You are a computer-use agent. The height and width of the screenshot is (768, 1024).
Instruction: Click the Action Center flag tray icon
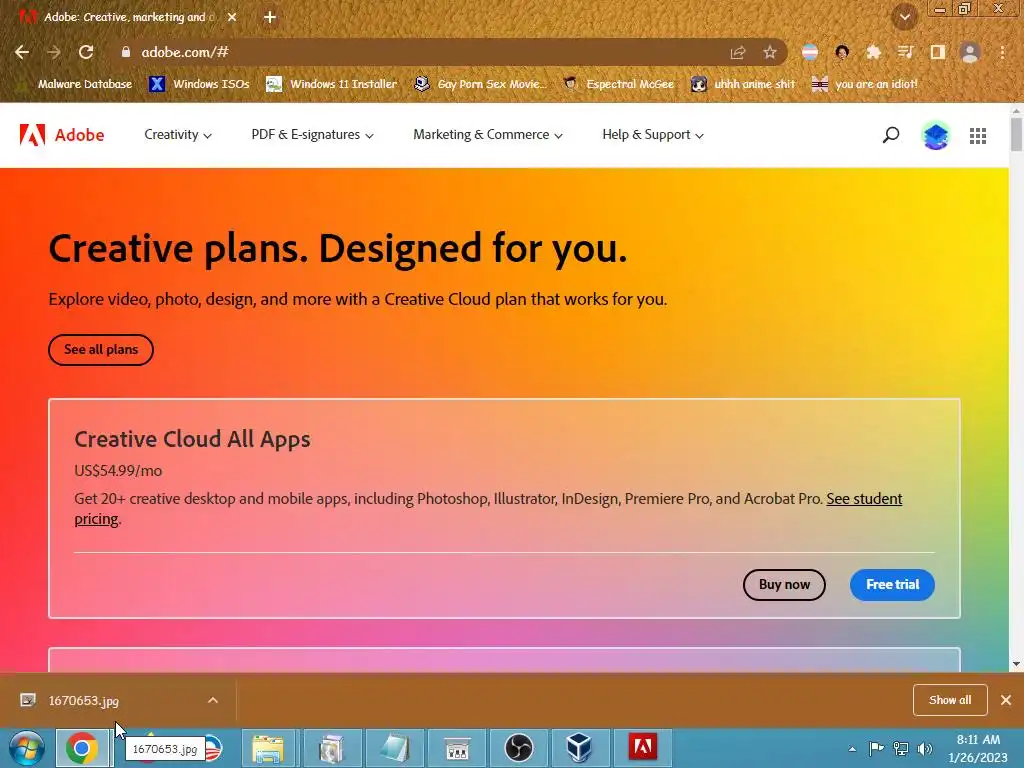(x=876, y=749)
